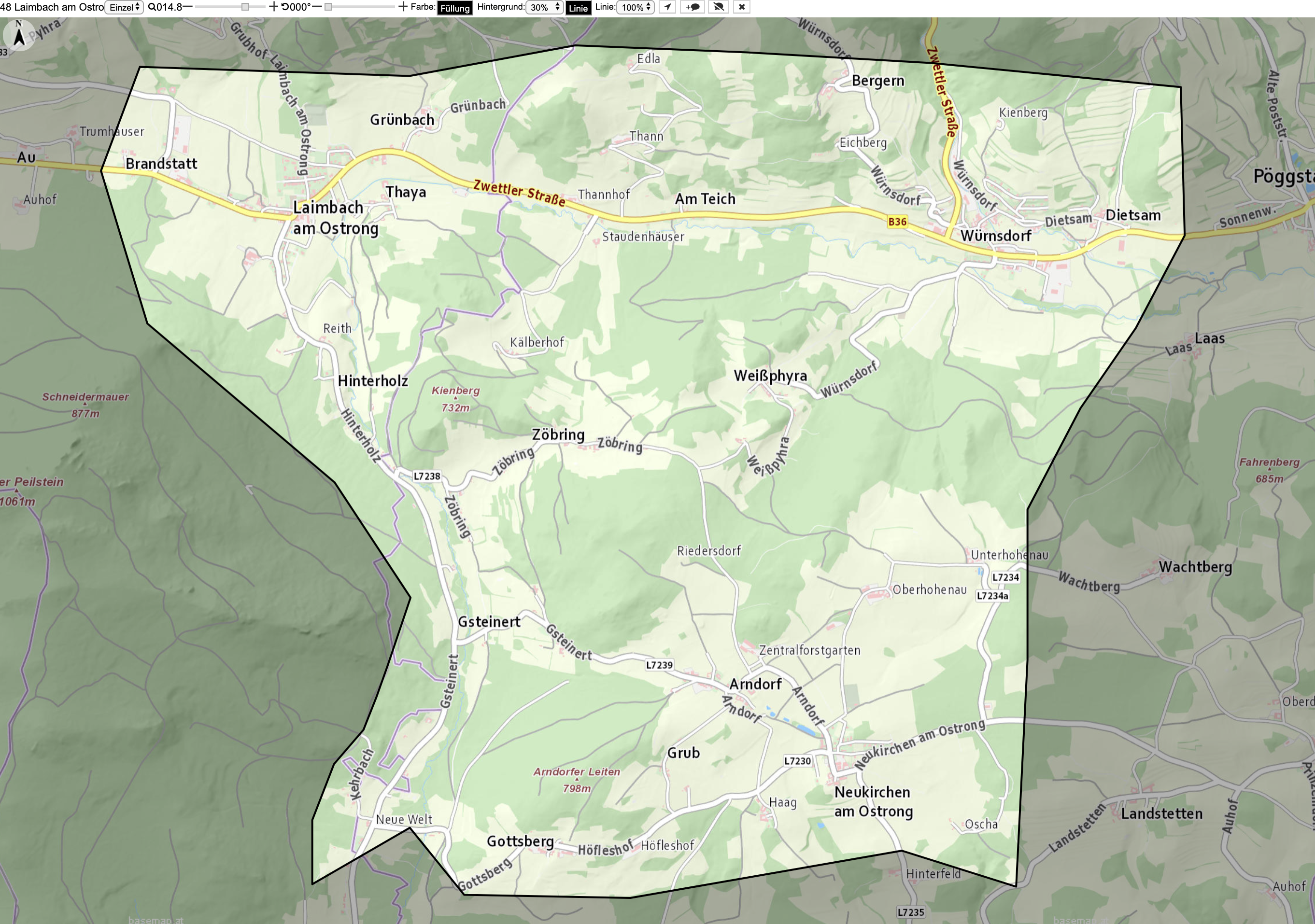Click the add comment speech bubble icon
Screen dimensions: 1315x924
[x=693, y=7]
